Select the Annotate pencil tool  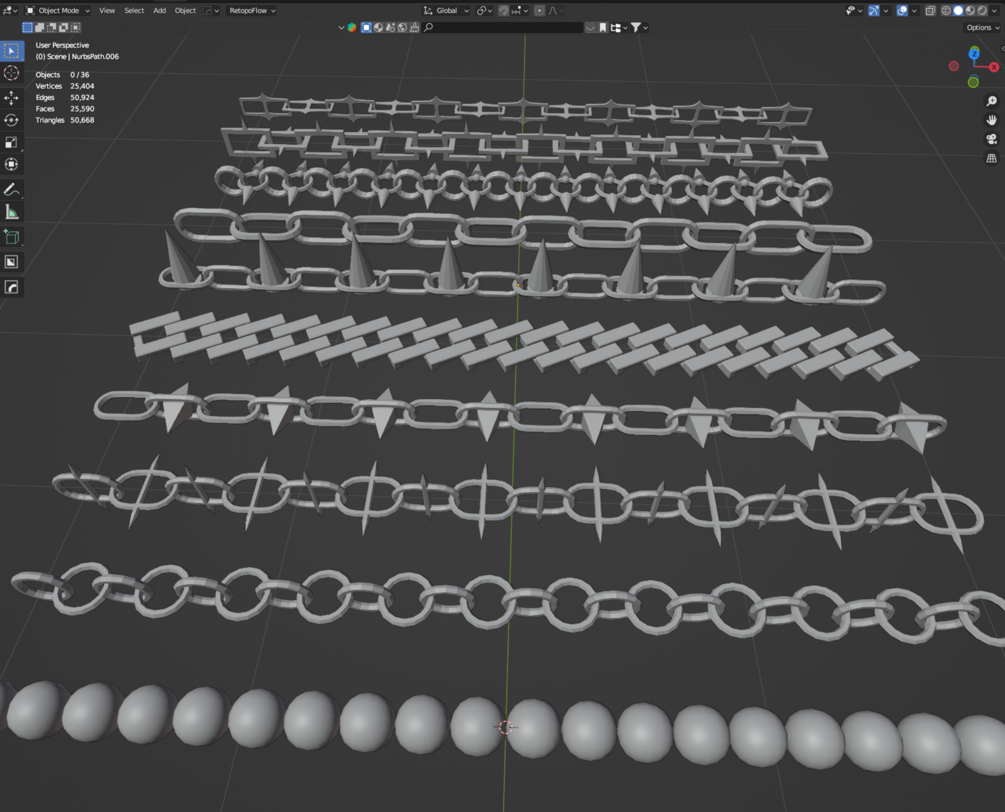click(x=12, y=190)
